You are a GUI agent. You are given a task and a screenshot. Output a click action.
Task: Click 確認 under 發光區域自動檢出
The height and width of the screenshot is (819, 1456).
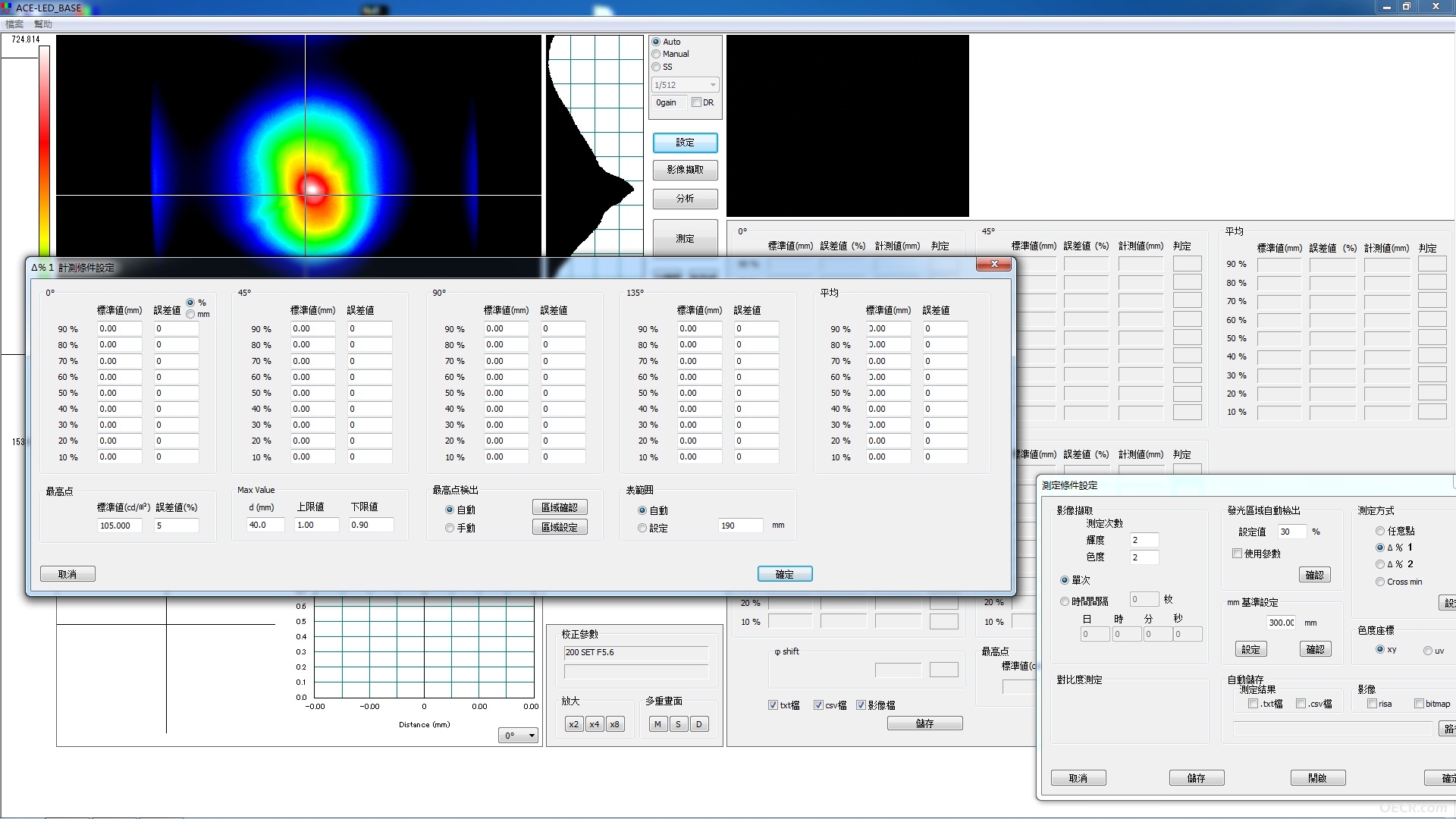coord(1315,575)
